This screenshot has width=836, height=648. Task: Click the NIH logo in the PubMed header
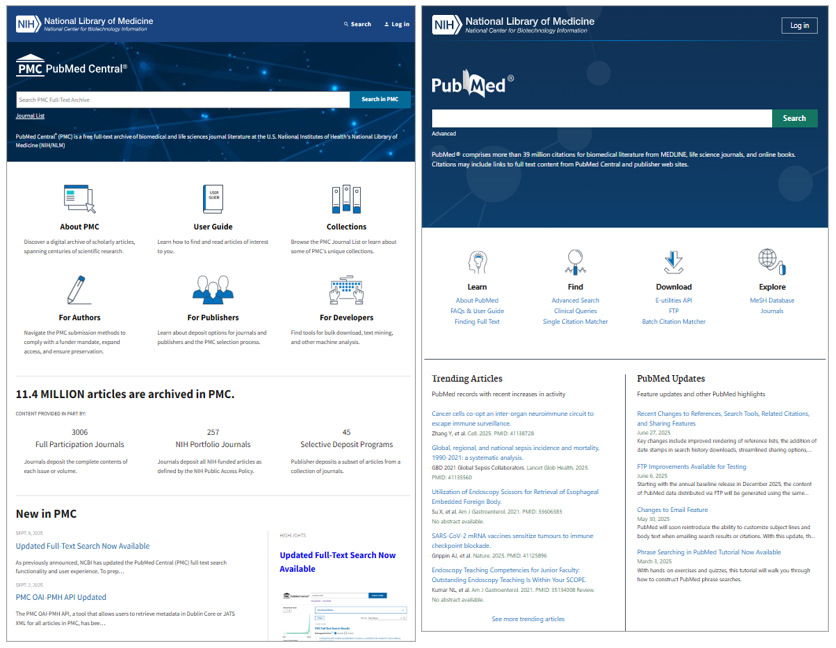(x=444, y=27)
